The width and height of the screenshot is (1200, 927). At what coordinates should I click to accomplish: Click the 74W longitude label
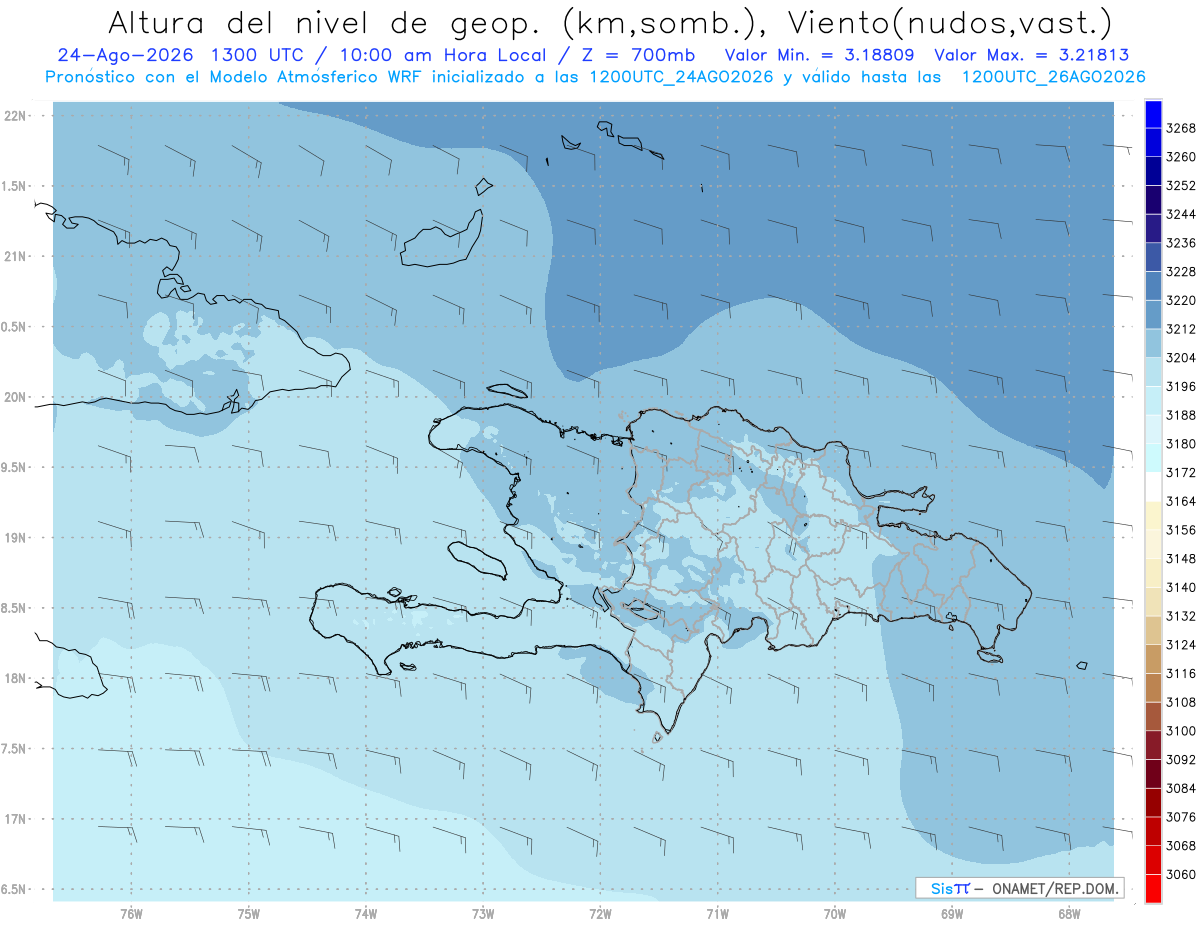(x=366, y=913)
